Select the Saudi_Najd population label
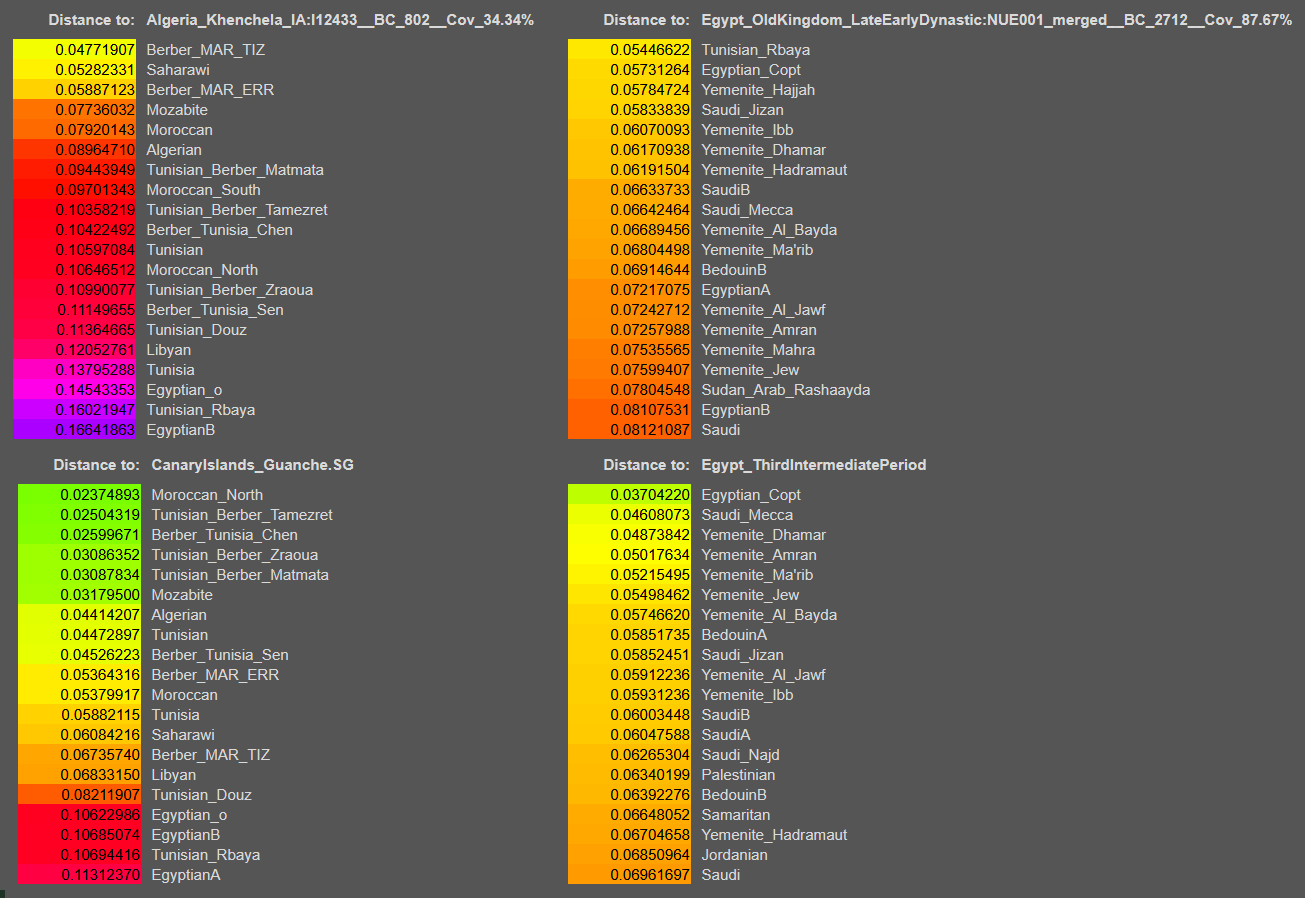 coord(740,755)
